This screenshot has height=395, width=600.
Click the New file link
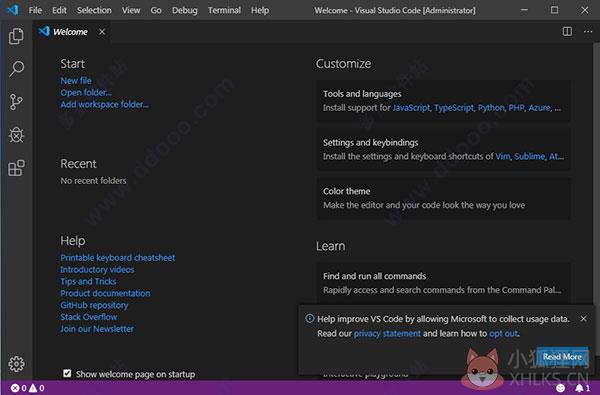pos(76,81)
